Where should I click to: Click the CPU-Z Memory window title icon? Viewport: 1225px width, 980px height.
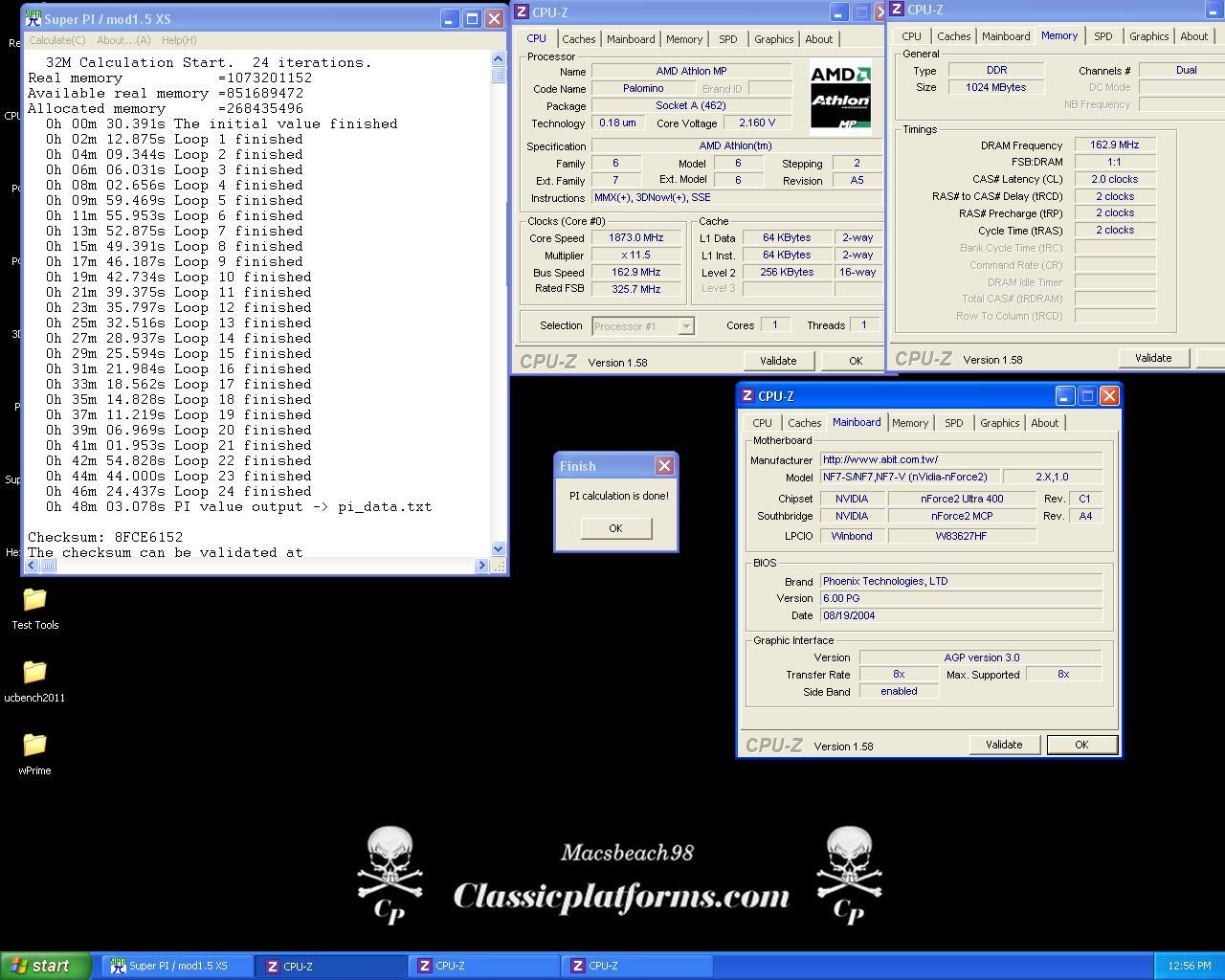(897, 10)
